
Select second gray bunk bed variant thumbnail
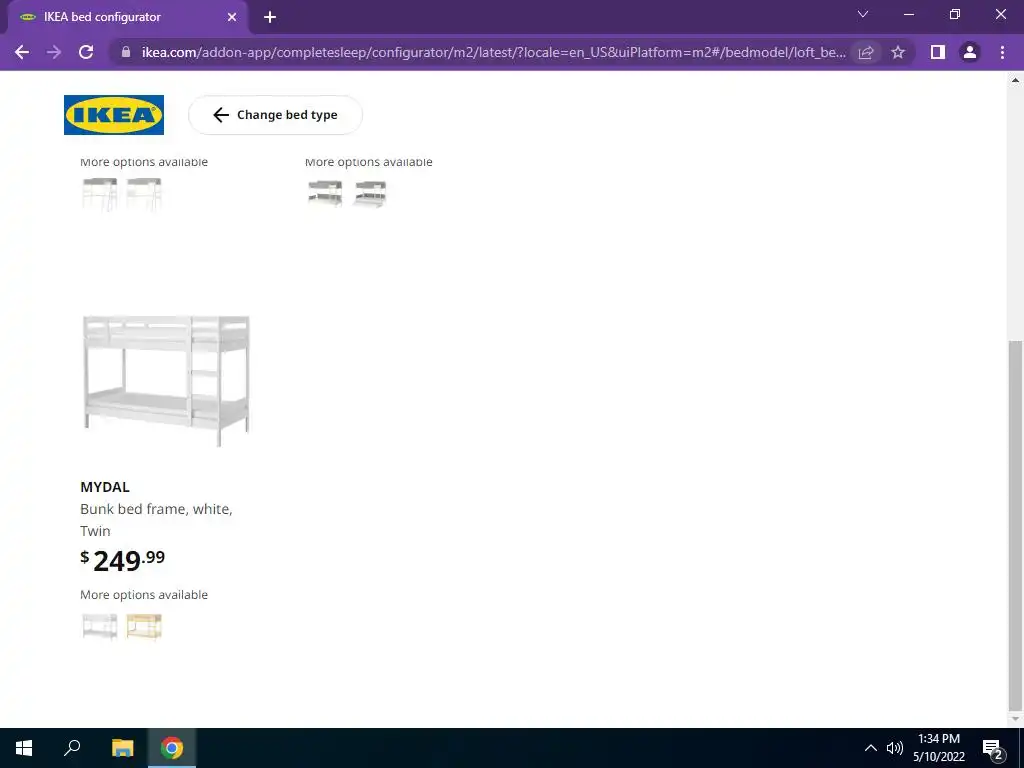click(370, 194)
